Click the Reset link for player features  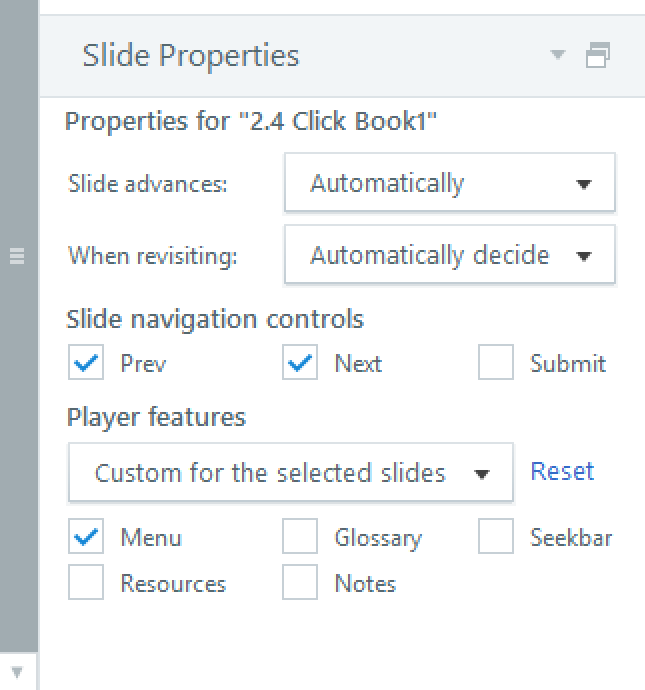pos(562,471)
